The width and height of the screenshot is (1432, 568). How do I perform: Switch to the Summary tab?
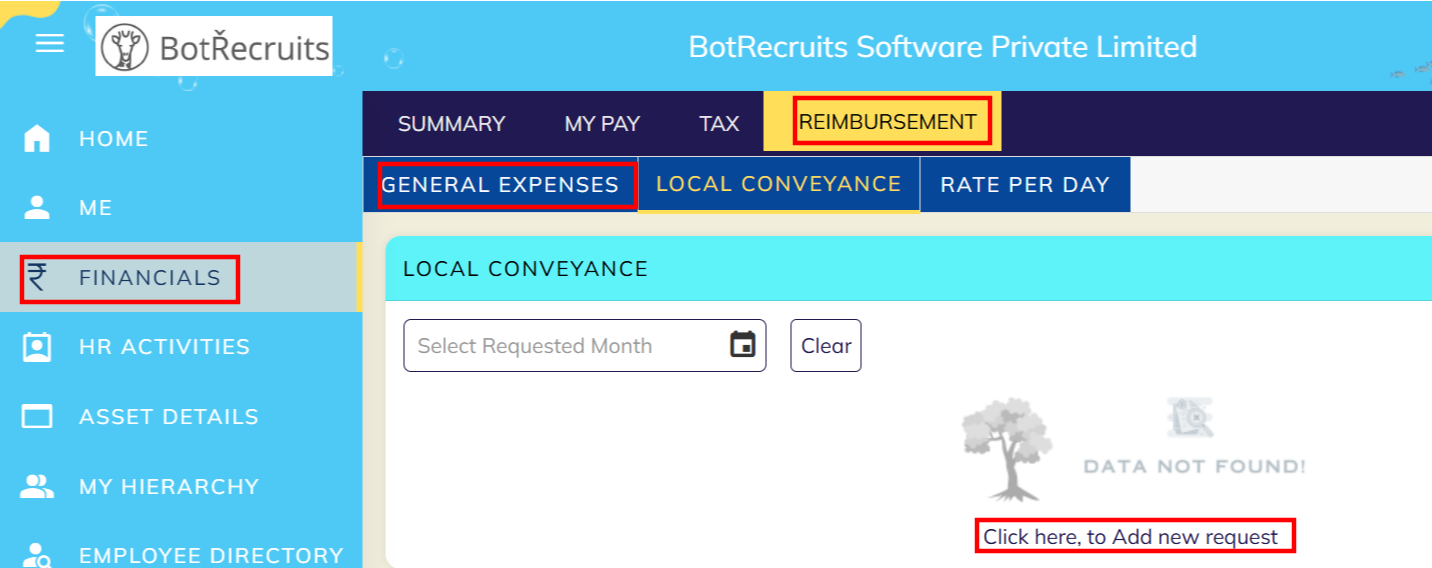(451, 124)
